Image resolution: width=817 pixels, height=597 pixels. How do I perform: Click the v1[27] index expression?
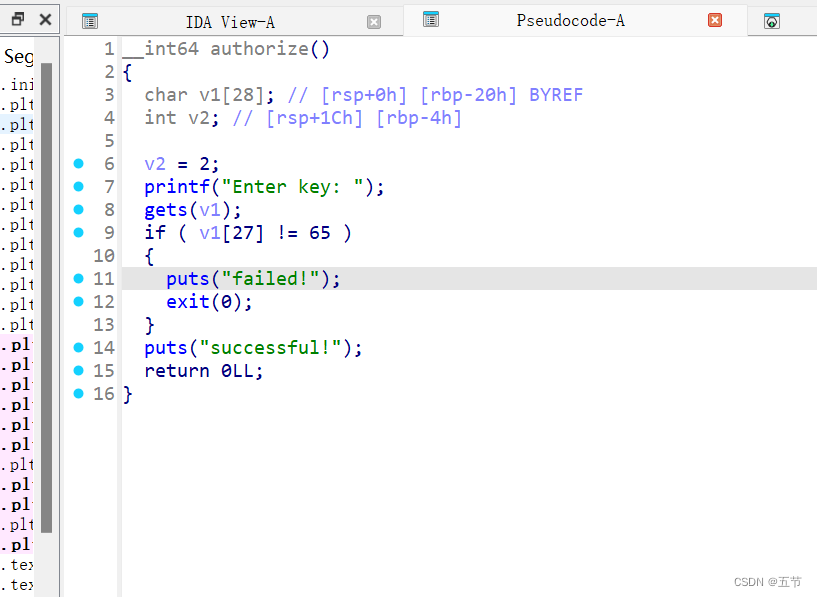coord(231,232)
